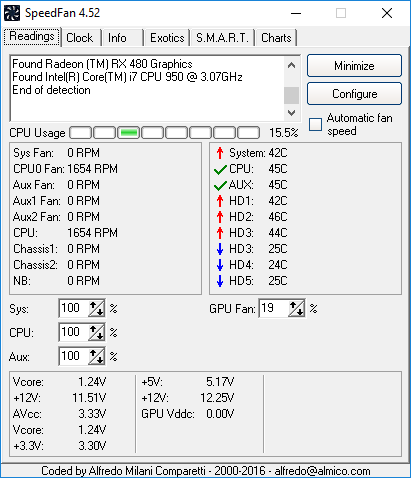Click the '+12V: 12.25V' voltage reading

[x=188, y=398]
